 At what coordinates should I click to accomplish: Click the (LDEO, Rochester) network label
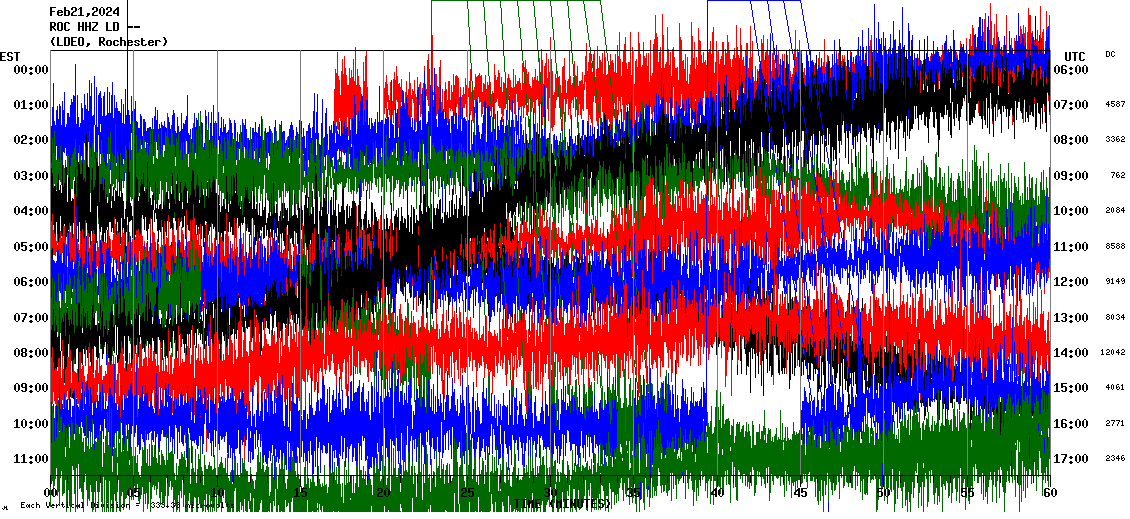click(108, 42)
